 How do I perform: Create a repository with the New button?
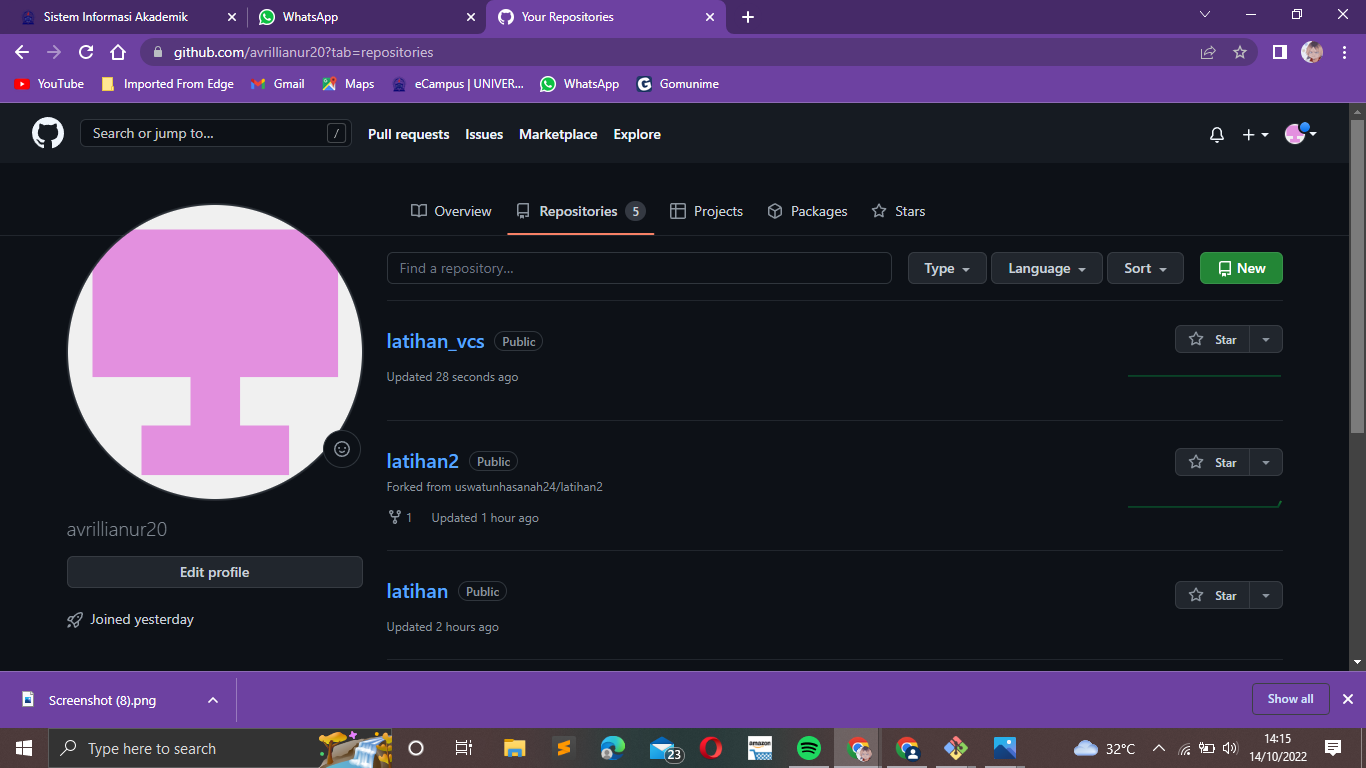pos(1241,268)
